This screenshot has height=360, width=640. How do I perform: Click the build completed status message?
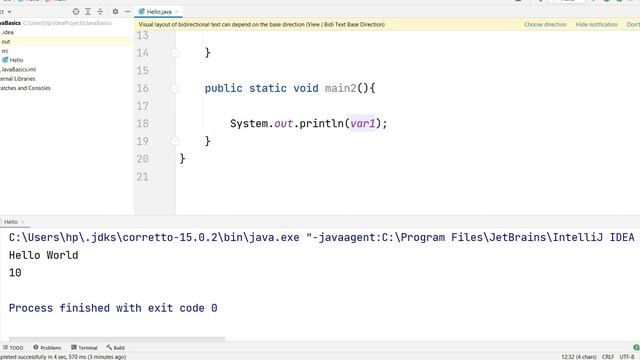(63, 357)
